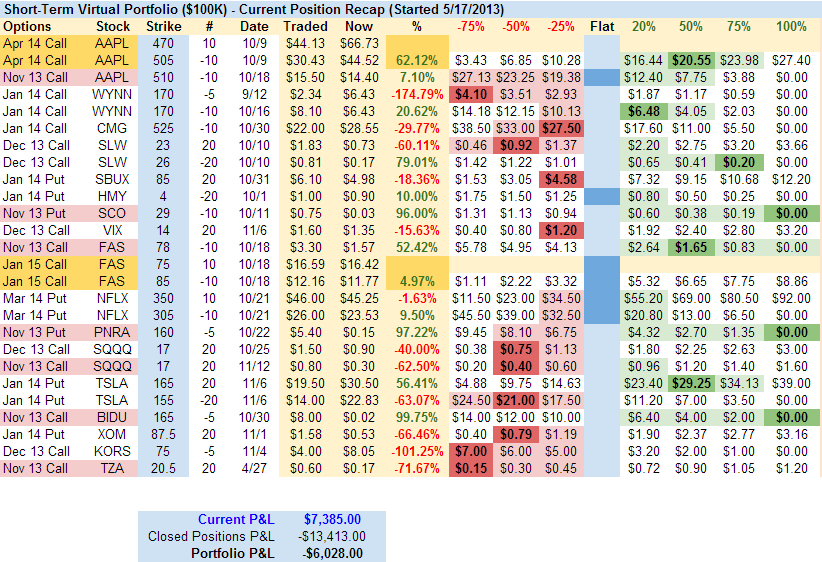
Task: Click the CMG stock cell
Action: coord(113,128)
